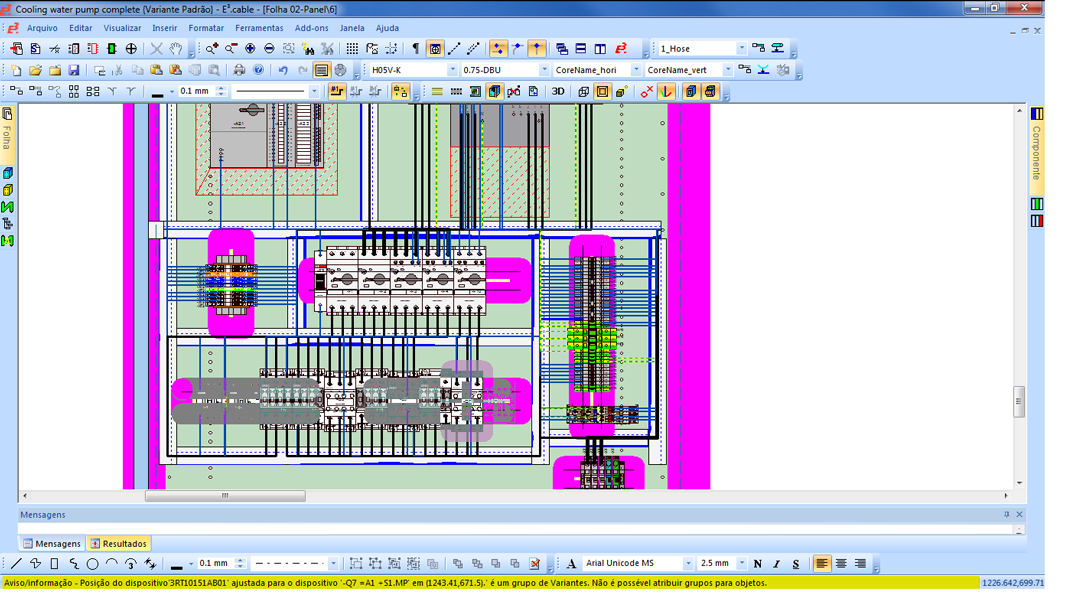
Task: Open the Ferramentas menu
Action: (259, 28)
